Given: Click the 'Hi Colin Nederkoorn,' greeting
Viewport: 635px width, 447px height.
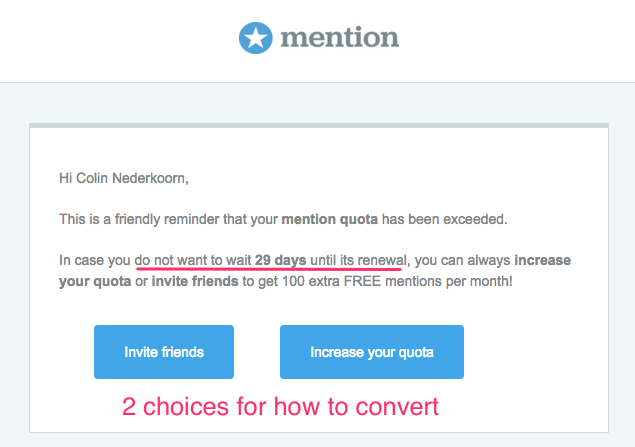Looking at the screenshot, I should pos(124,178).
